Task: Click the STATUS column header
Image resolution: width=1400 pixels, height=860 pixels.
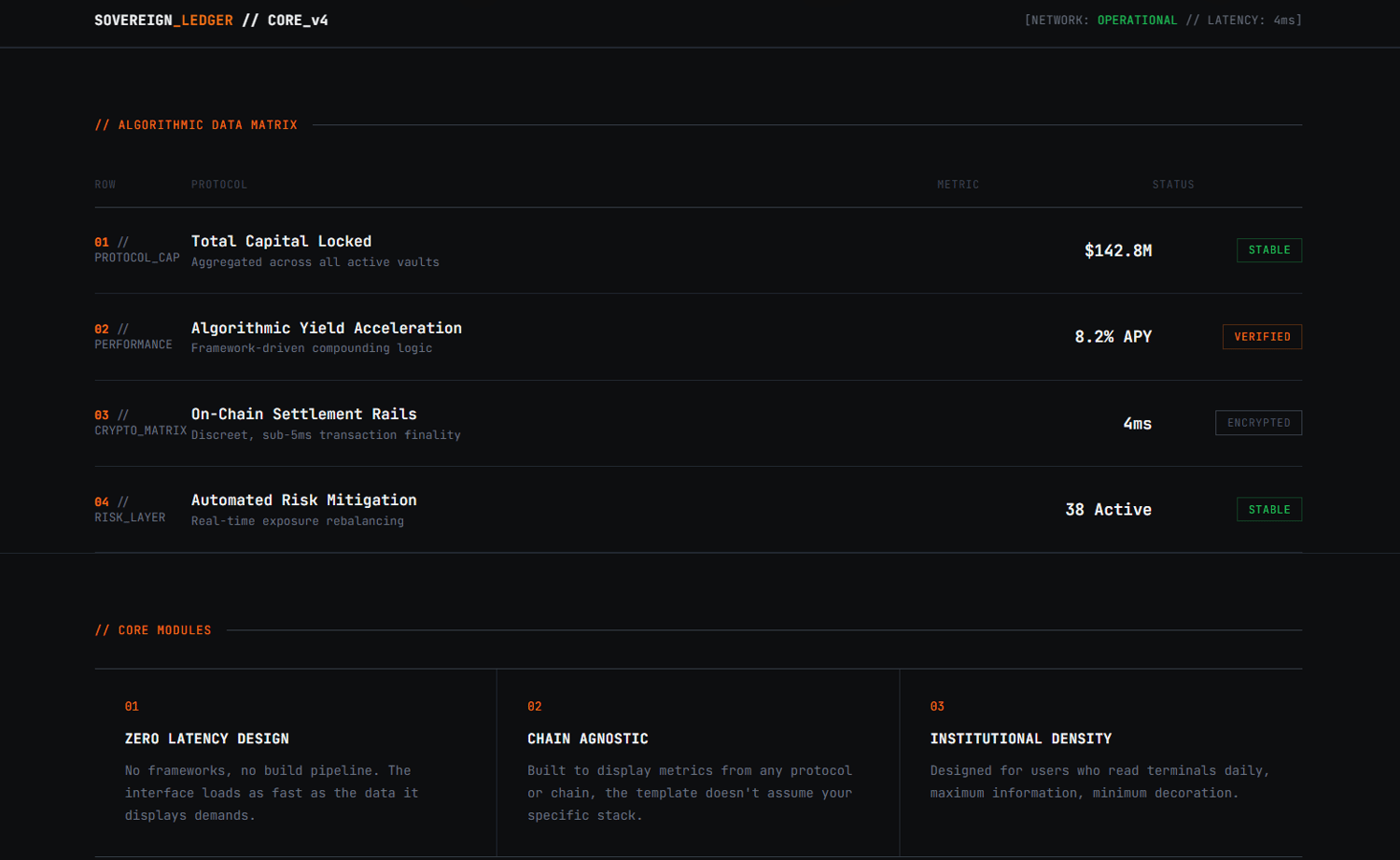Action: tap(1173, 185)
